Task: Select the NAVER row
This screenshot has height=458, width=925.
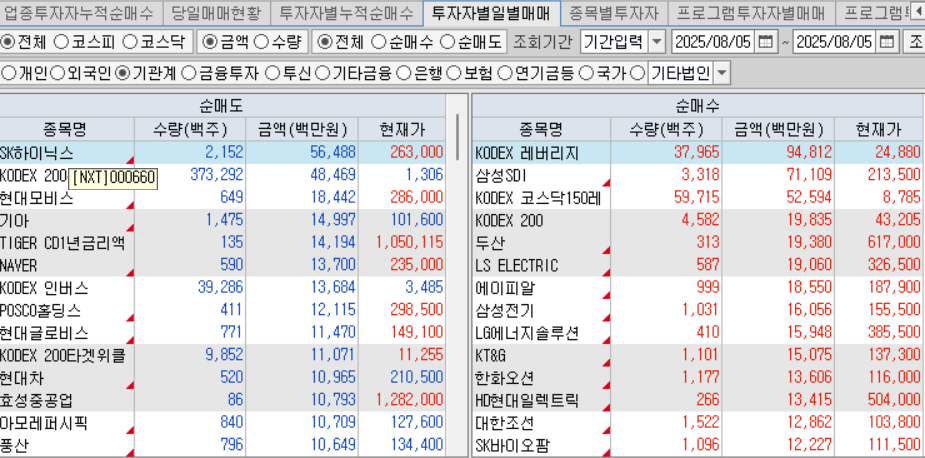Action: 222,266
